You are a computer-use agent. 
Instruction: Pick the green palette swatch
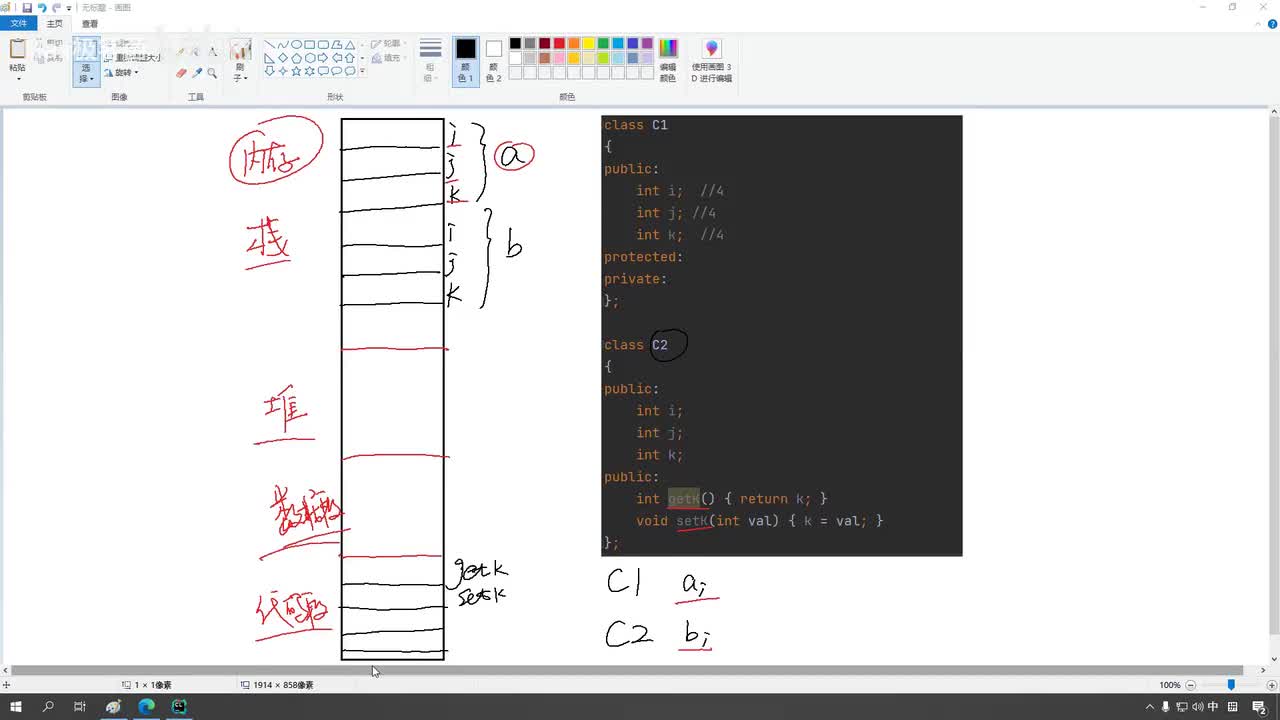(603, 44)
